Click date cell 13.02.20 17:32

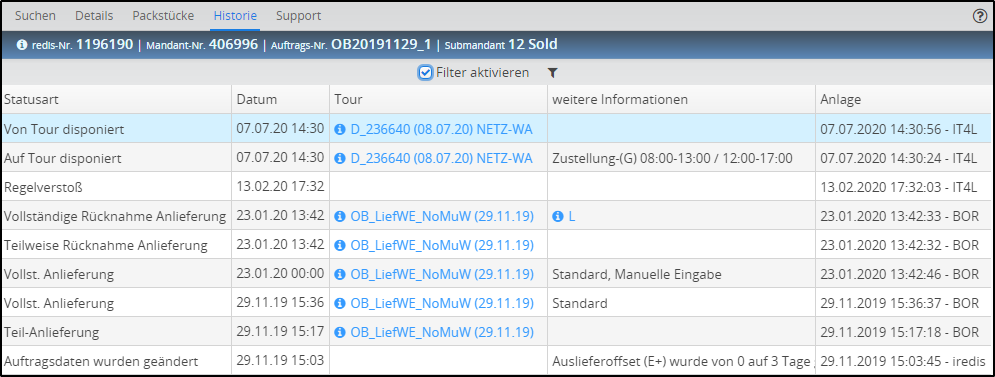click(280, 187)
